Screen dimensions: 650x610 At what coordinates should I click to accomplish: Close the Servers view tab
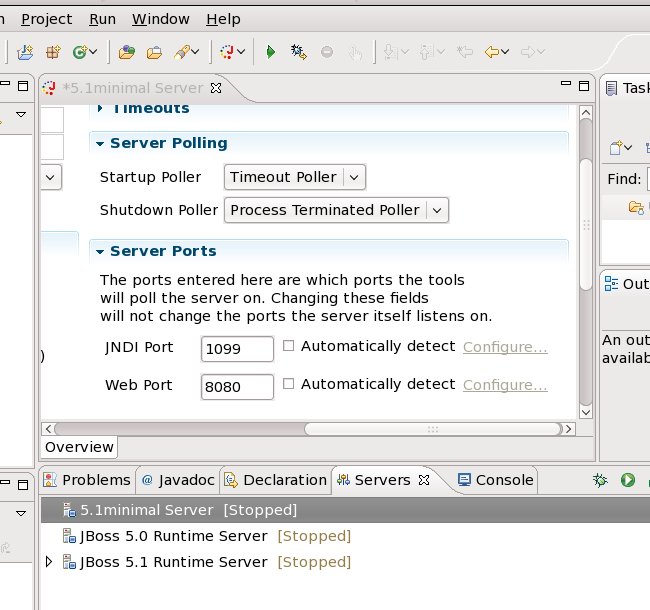coord(424,480)
